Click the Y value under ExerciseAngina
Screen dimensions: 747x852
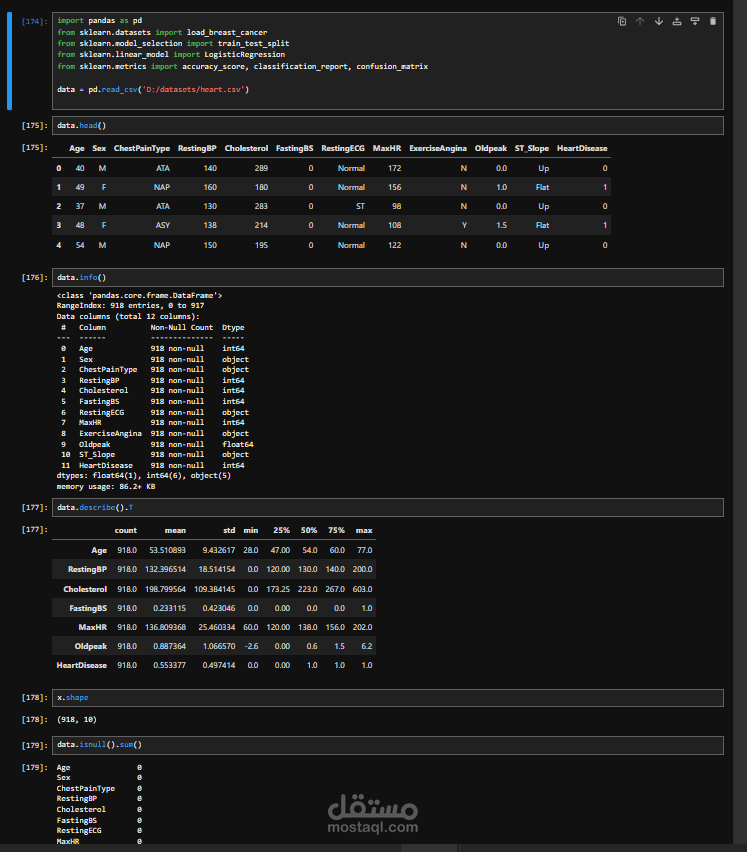464,225
